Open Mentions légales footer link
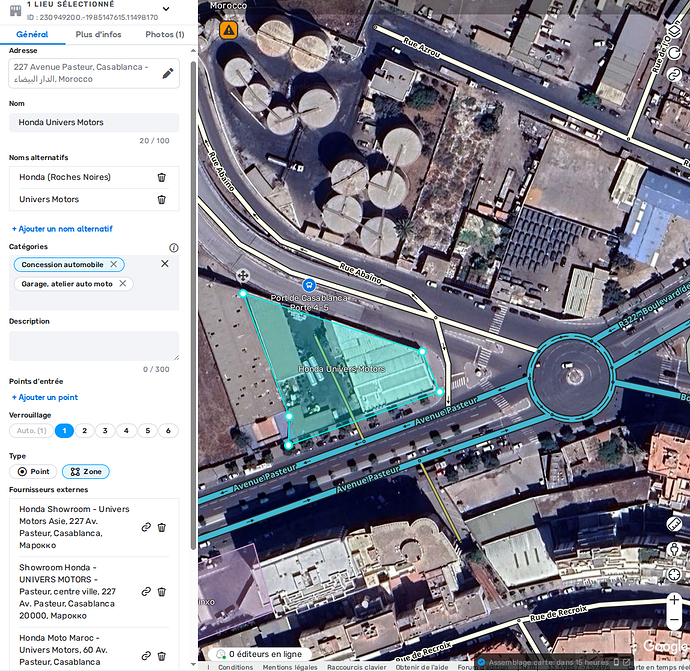 (290, 667)
